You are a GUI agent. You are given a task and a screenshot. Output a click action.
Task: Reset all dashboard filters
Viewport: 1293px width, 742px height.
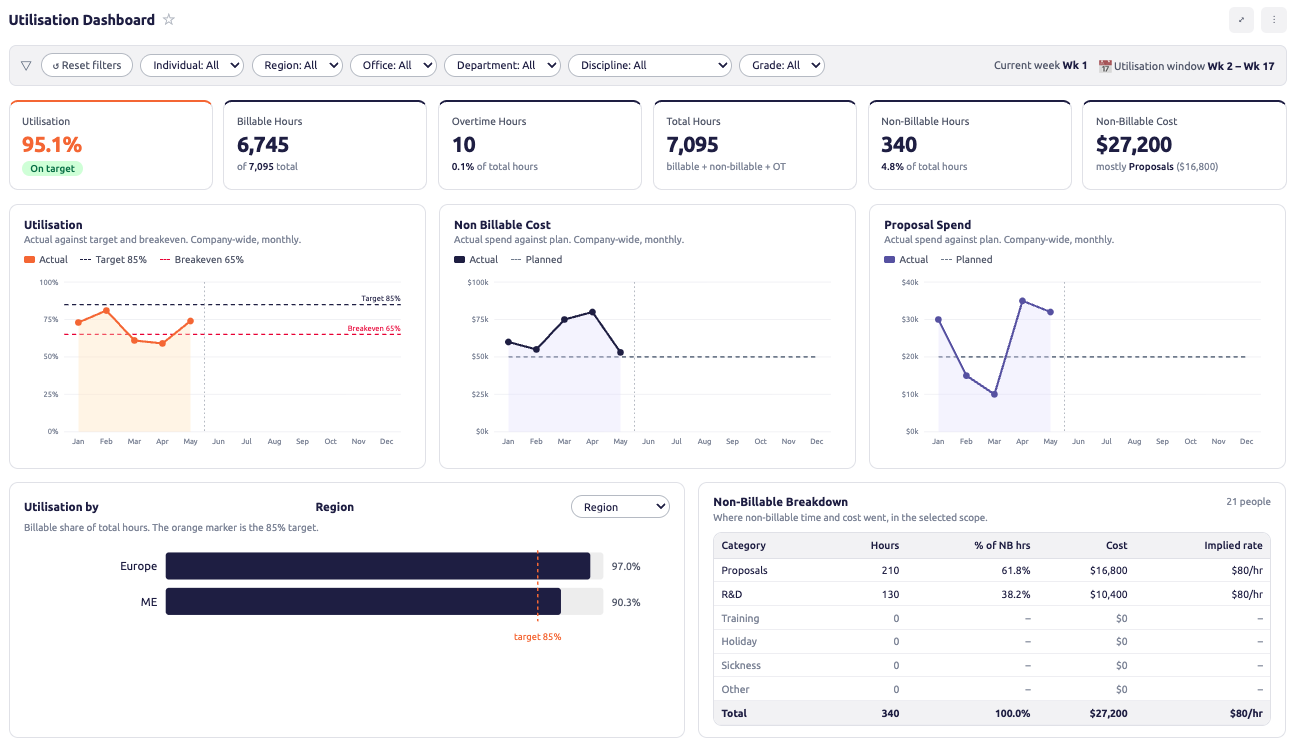87,65
